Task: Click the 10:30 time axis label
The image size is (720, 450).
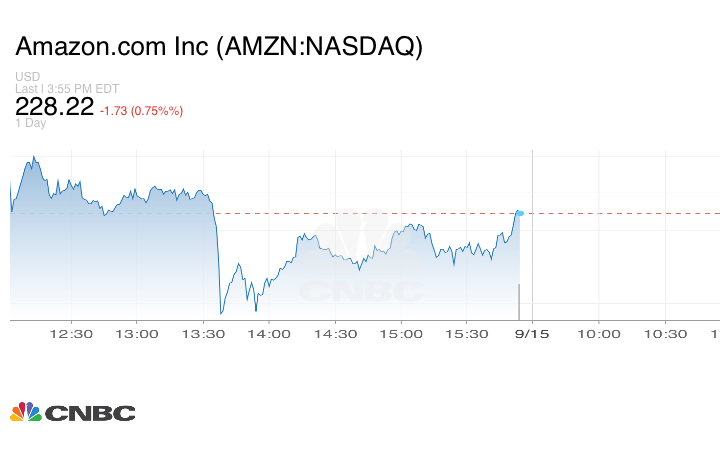Action: [664, 334]
